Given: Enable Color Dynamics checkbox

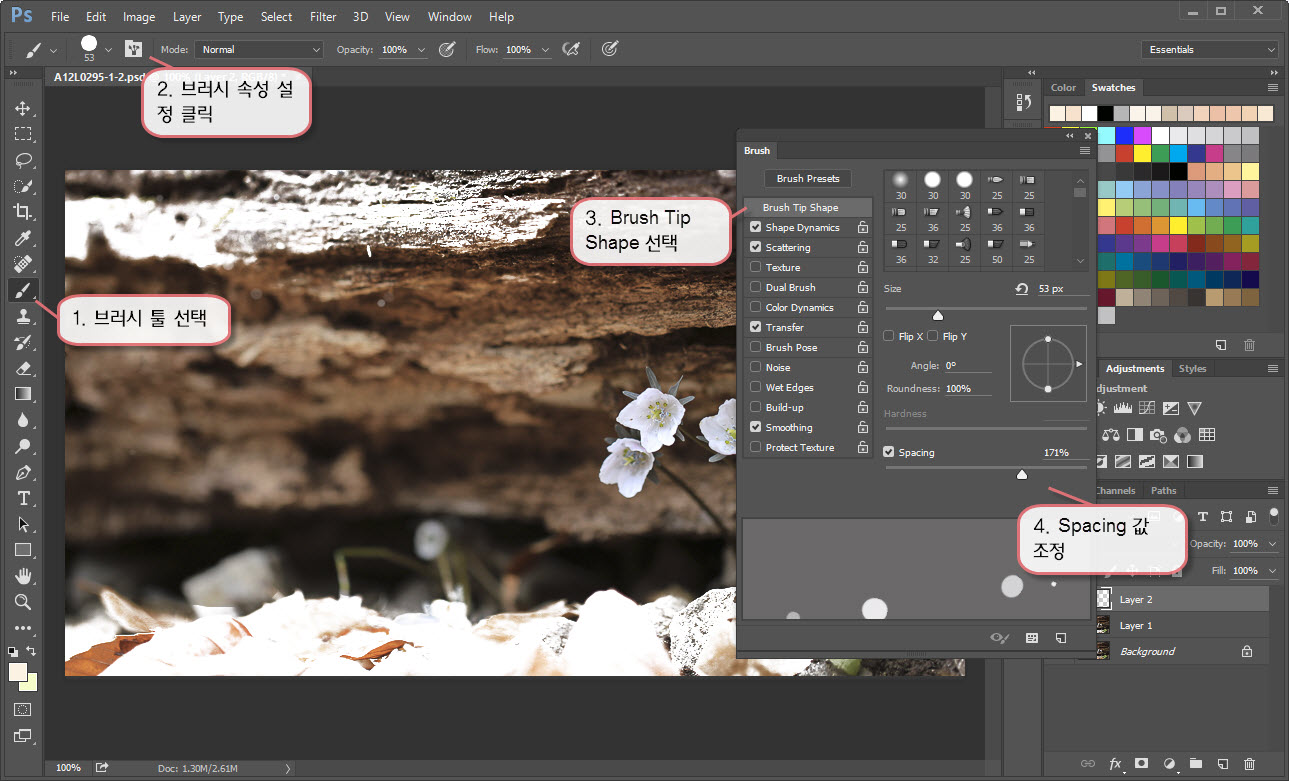Looking at the screenshot, I should click(x=756, y=307).
